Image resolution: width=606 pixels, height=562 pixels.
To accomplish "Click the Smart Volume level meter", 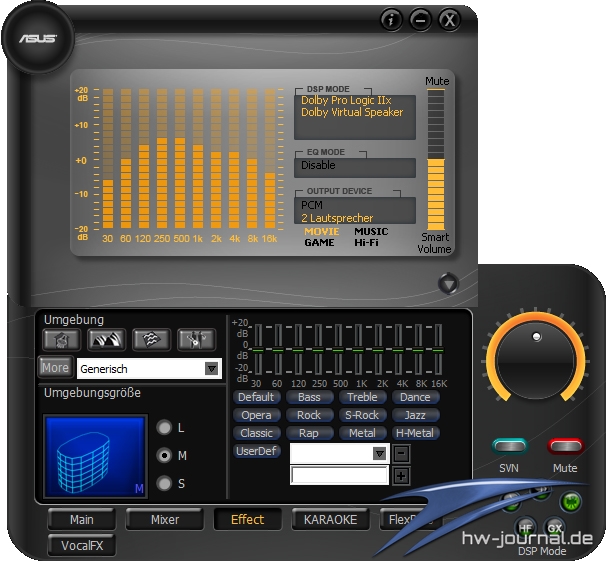I will [436, 160].
